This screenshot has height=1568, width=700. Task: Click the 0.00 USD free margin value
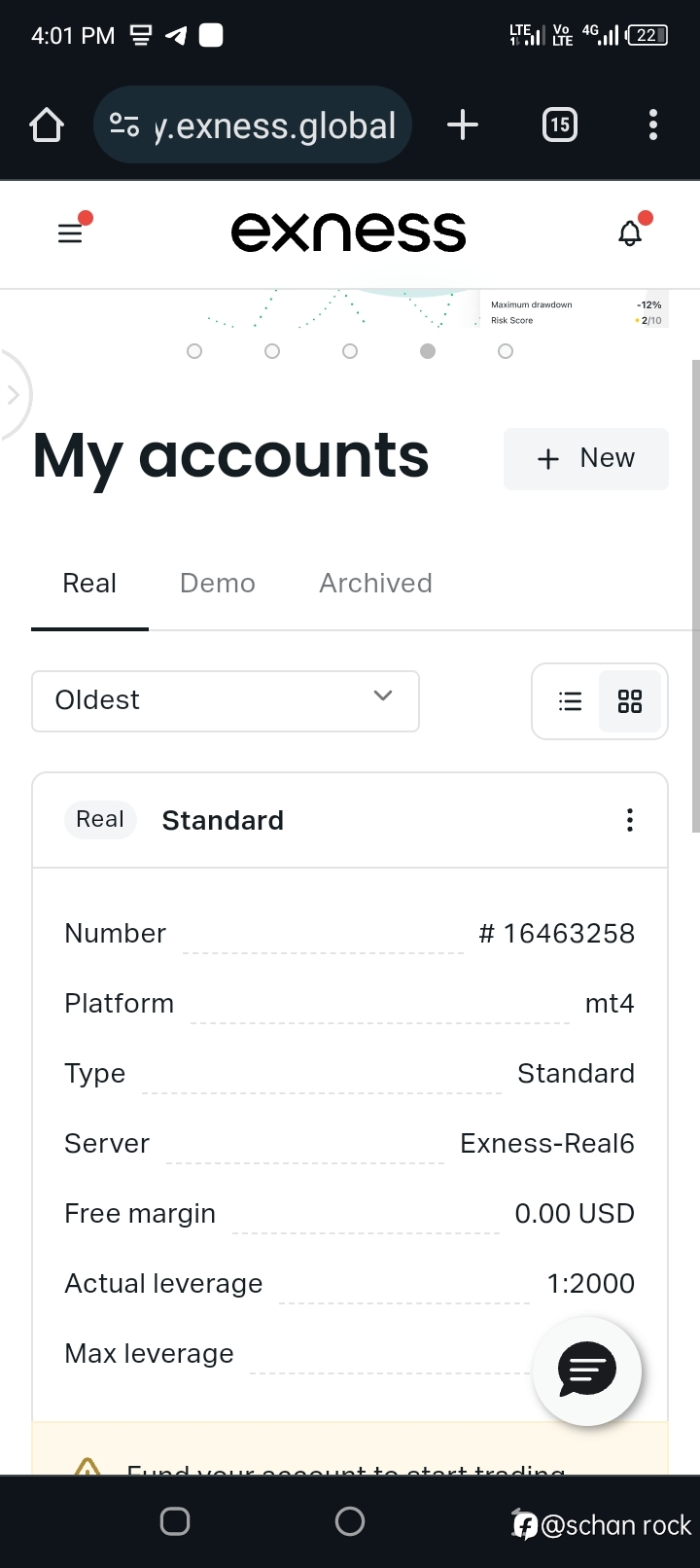point(575,1214)
